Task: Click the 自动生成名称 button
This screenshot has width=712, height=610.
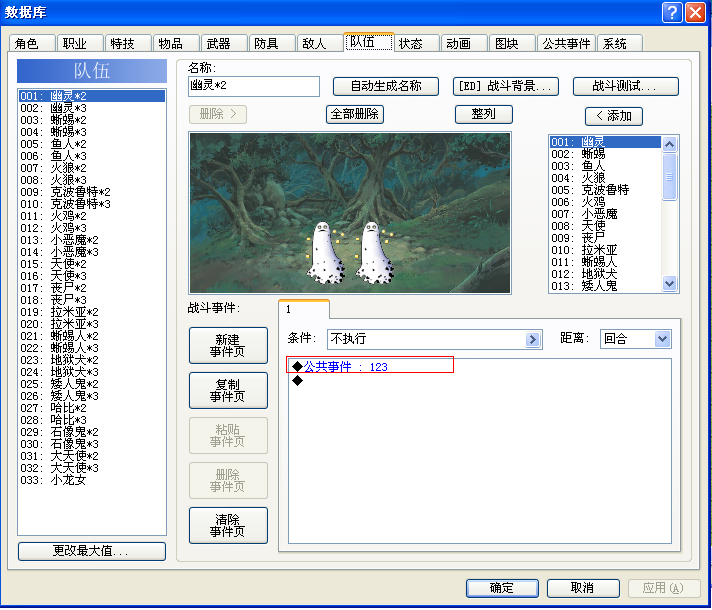Action: 386,86
